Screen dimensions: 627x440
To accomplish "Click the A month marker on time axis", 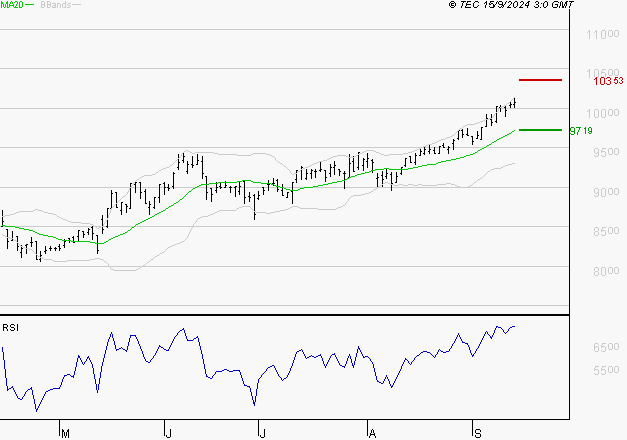I will point(372,433).
